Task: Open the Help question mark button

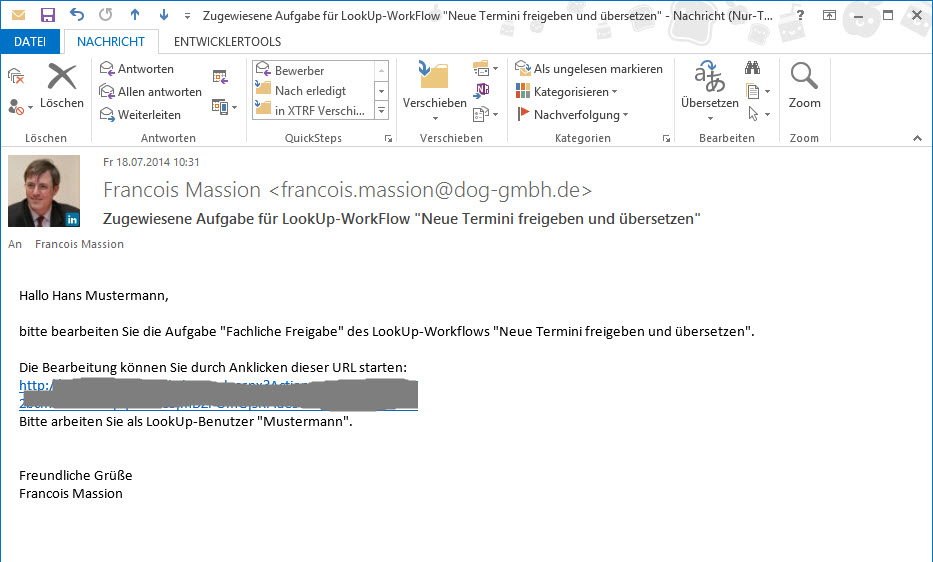Action: (801, 15)
